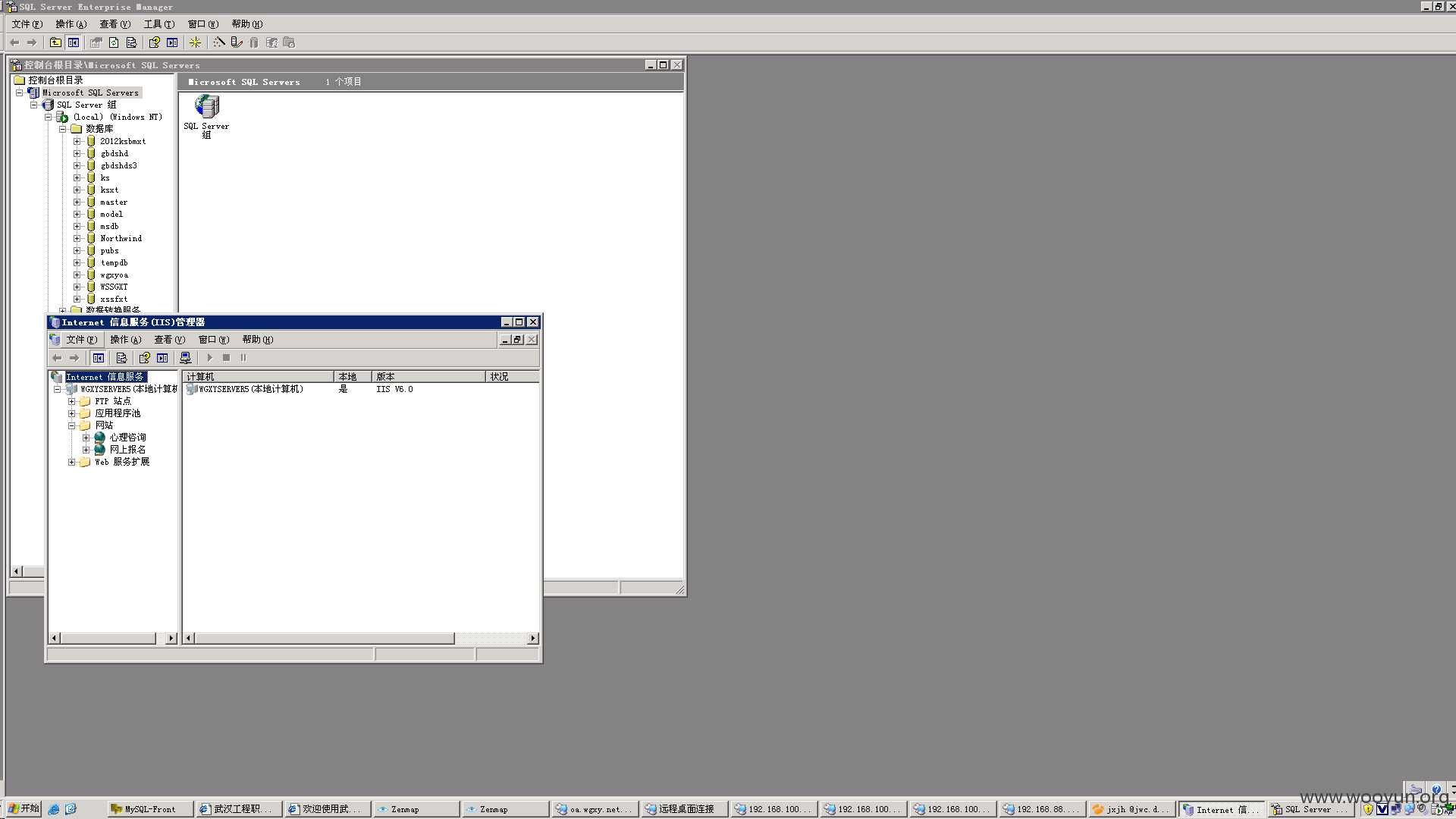
Task: Click the Help icon in Enterprise Manager toolbar
Action: tap(155, 42)
